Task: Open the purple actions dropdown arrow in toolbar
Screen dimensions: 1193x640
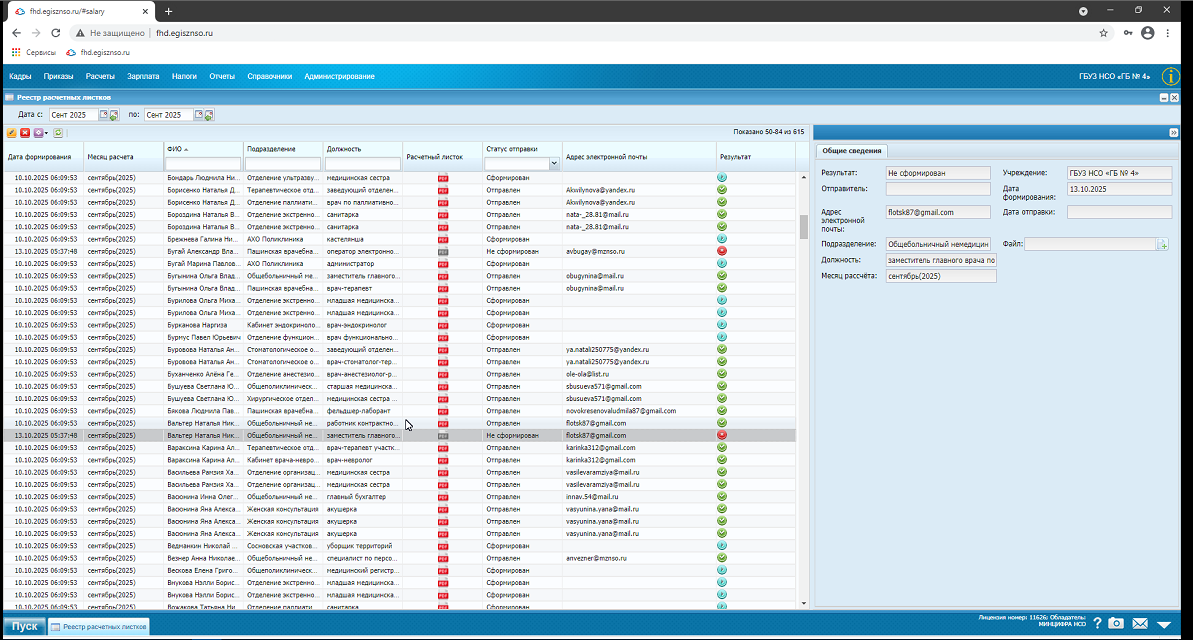Action: point(46,132)
